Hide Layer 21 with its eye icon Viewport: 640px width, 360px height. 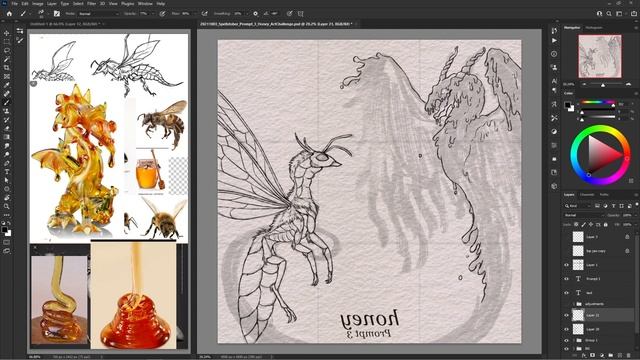tap(567, 315)
